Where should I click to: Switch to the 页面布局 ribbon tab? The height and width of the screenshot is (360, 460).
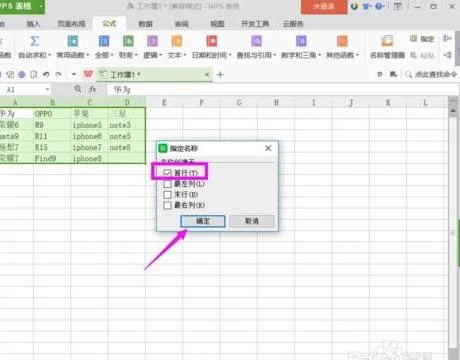tap(71, 24)
